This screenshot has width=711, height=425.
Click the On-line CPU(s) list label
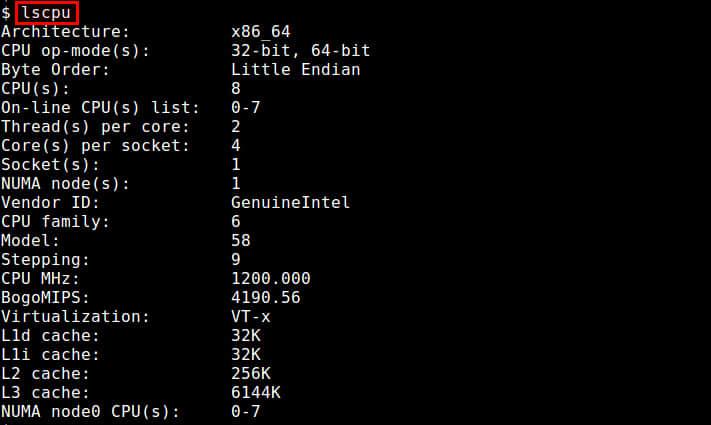click(x=100, y=108)
